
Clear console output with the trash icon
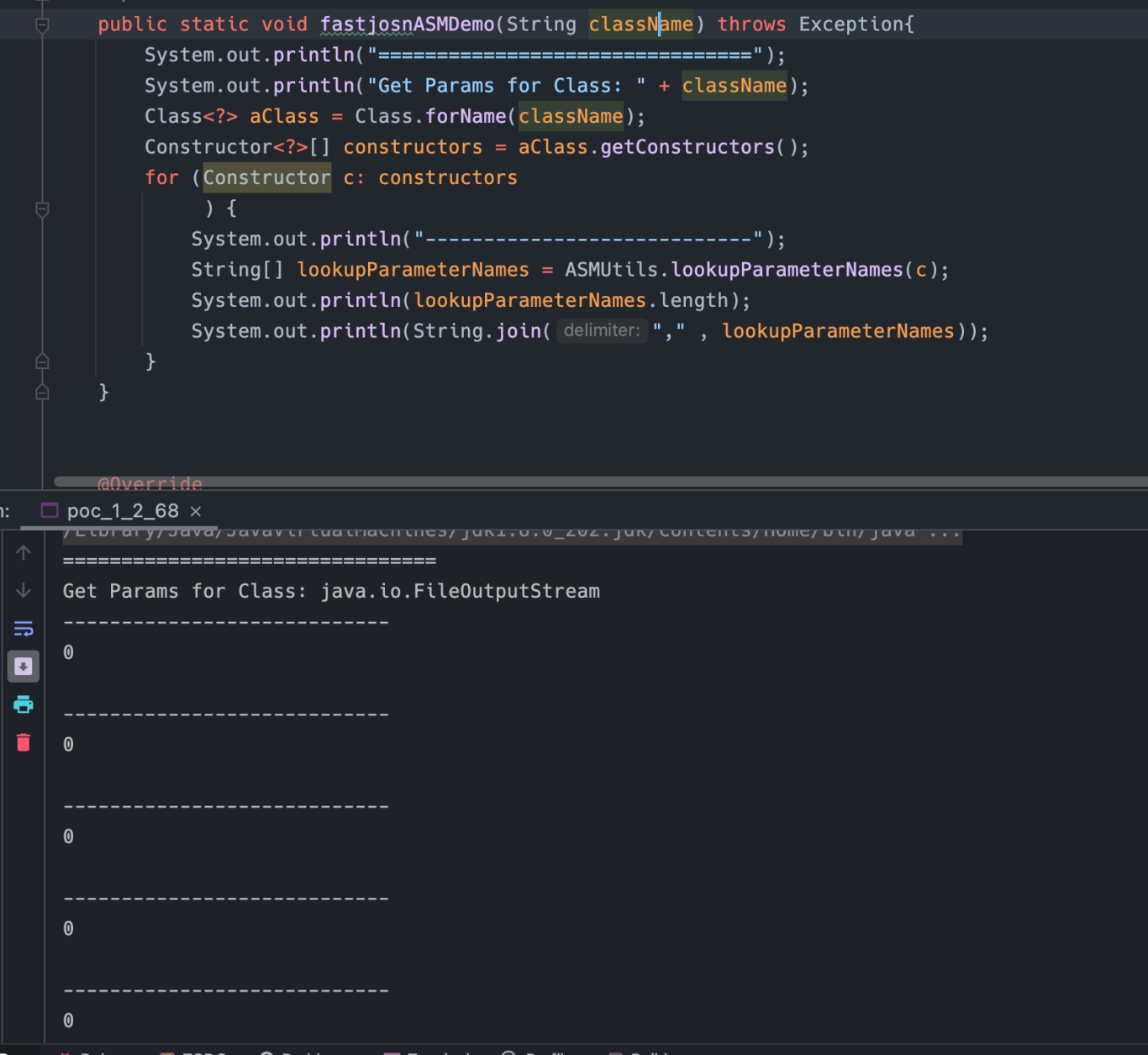click(x=24, y=742)
